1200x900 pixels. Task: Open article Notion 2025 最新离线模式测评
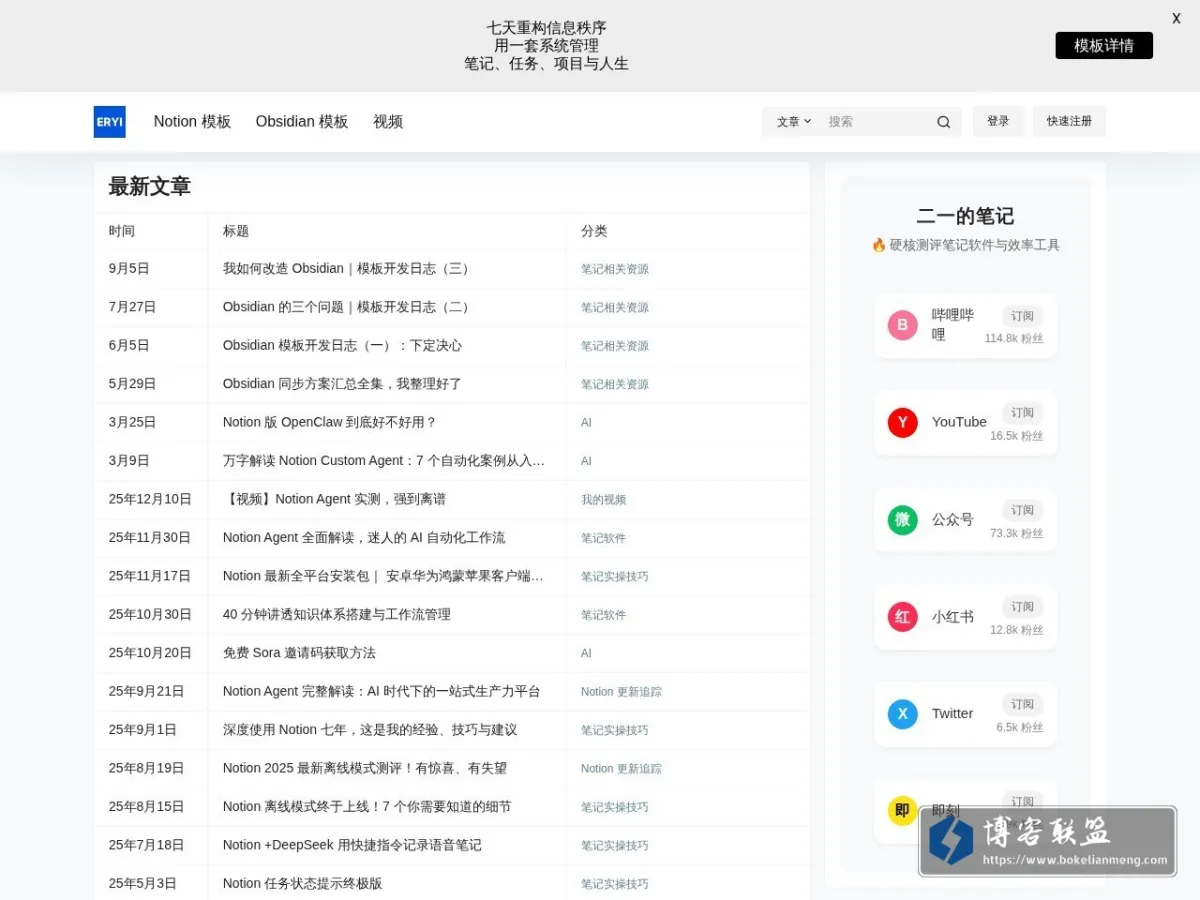point(365,769)
